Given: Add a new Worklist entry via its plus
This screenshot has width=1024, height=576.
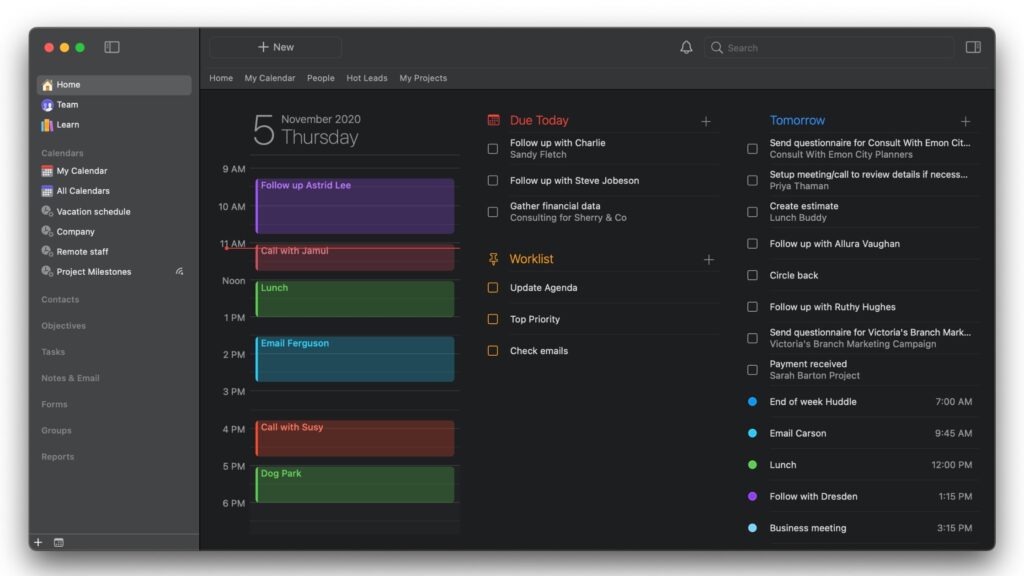Looking at the screenshot, I should (x=709, y=258).
